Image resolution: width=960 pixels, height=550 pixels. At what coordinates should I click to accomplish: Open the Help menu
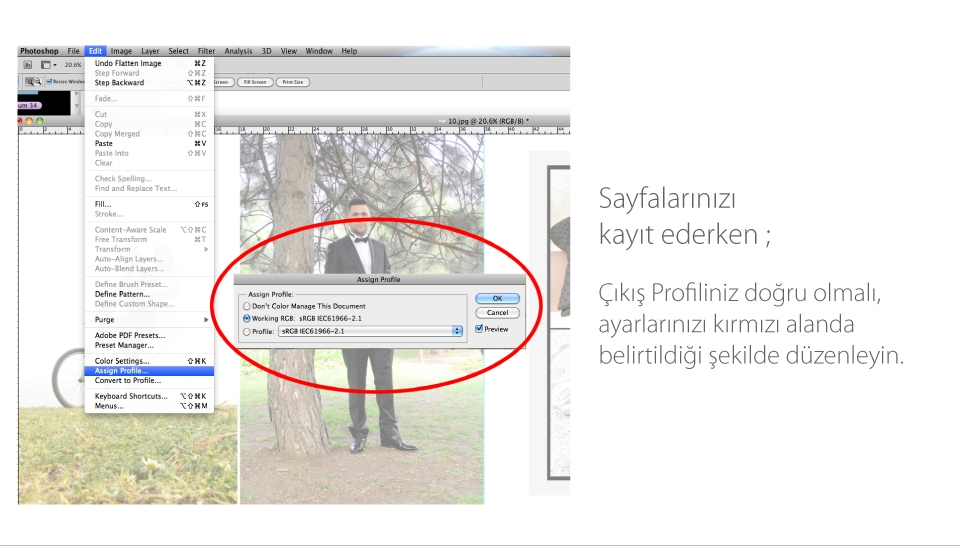point(349,51)
